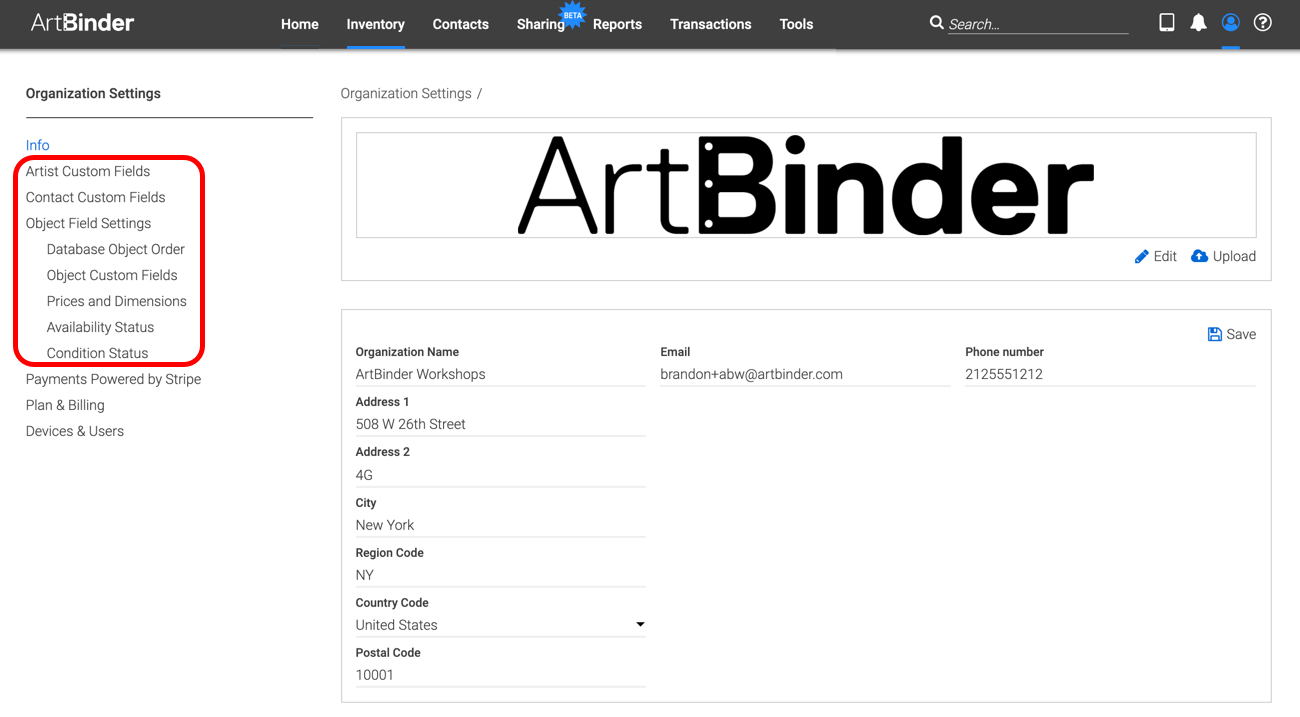Open Artist Custom Fields settings

pos(88,171)
